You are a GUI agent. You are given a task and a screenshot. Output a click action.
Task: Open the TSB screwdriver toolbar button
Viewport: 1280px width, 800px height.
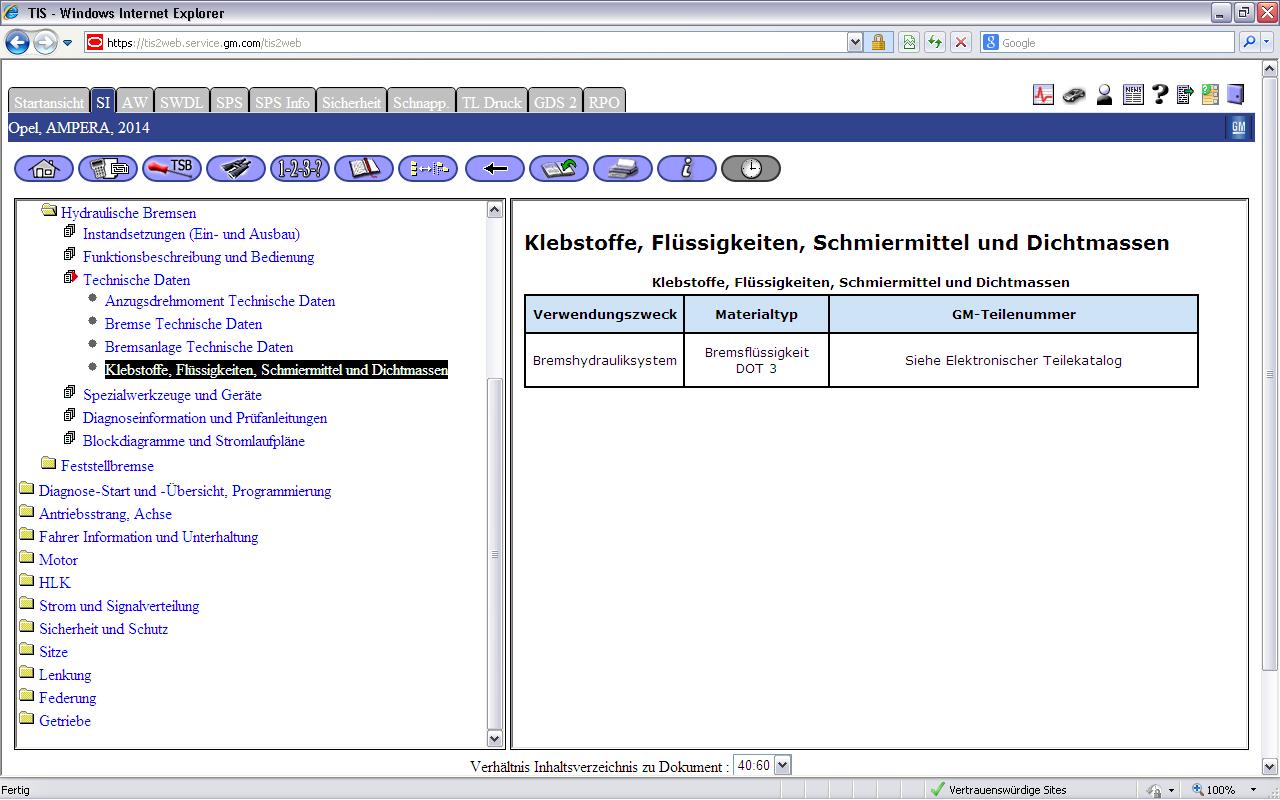tap(172, 169)
